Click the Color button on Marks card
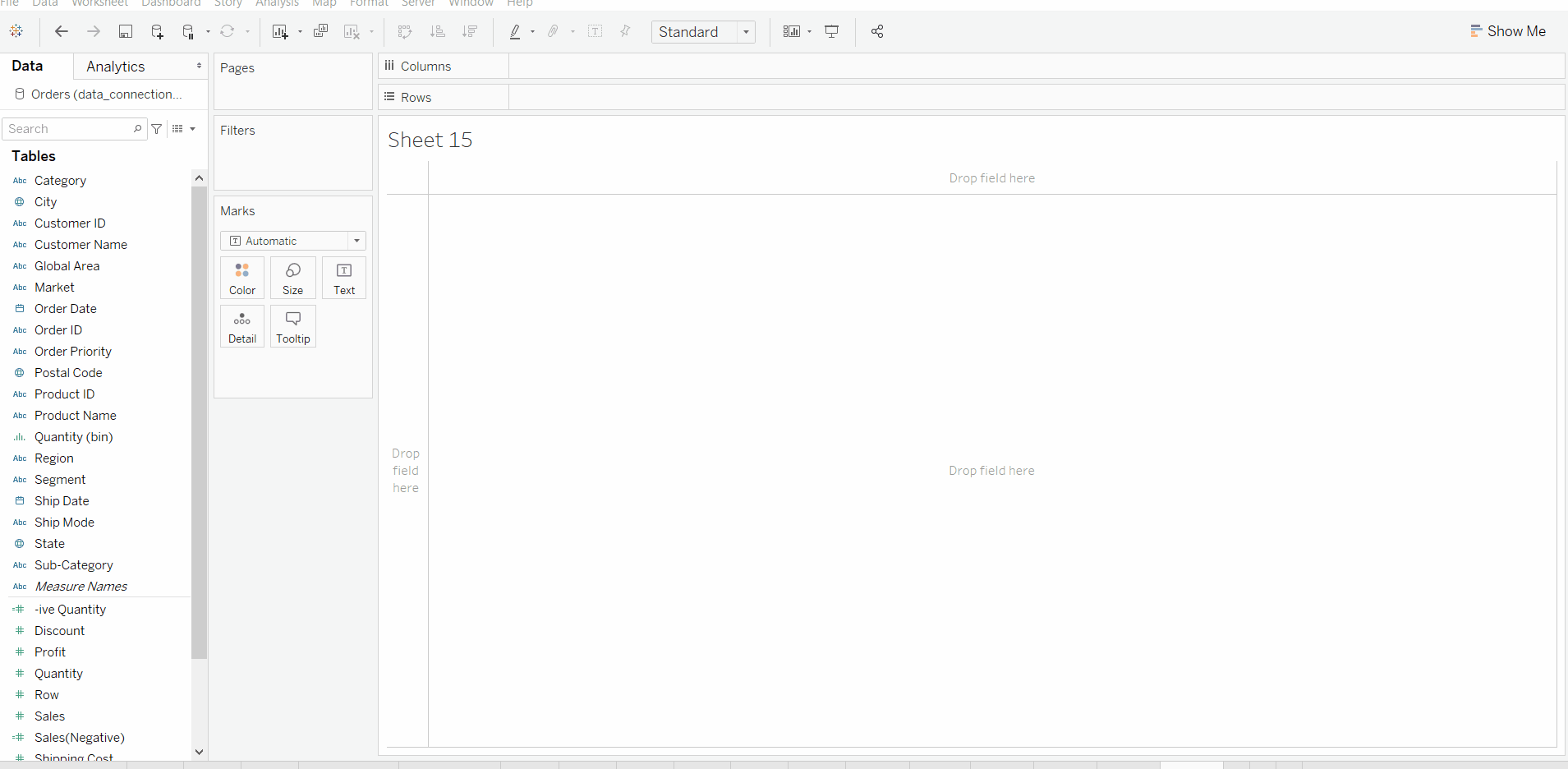 click(x=242, y=279)
